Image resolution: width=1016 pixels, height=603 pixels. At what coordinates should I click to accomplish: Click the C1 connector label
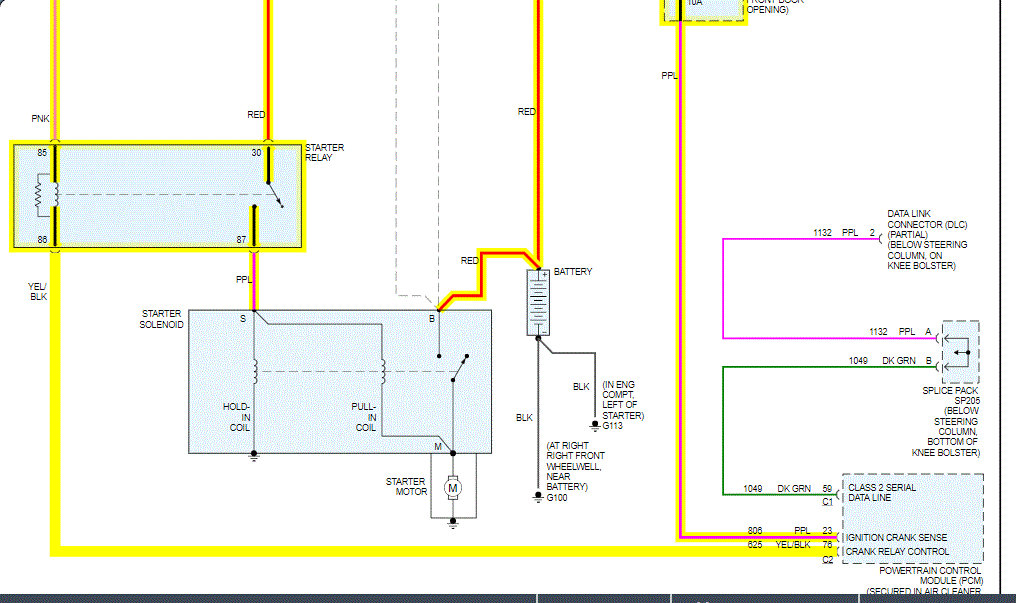(x=827, y=502)
